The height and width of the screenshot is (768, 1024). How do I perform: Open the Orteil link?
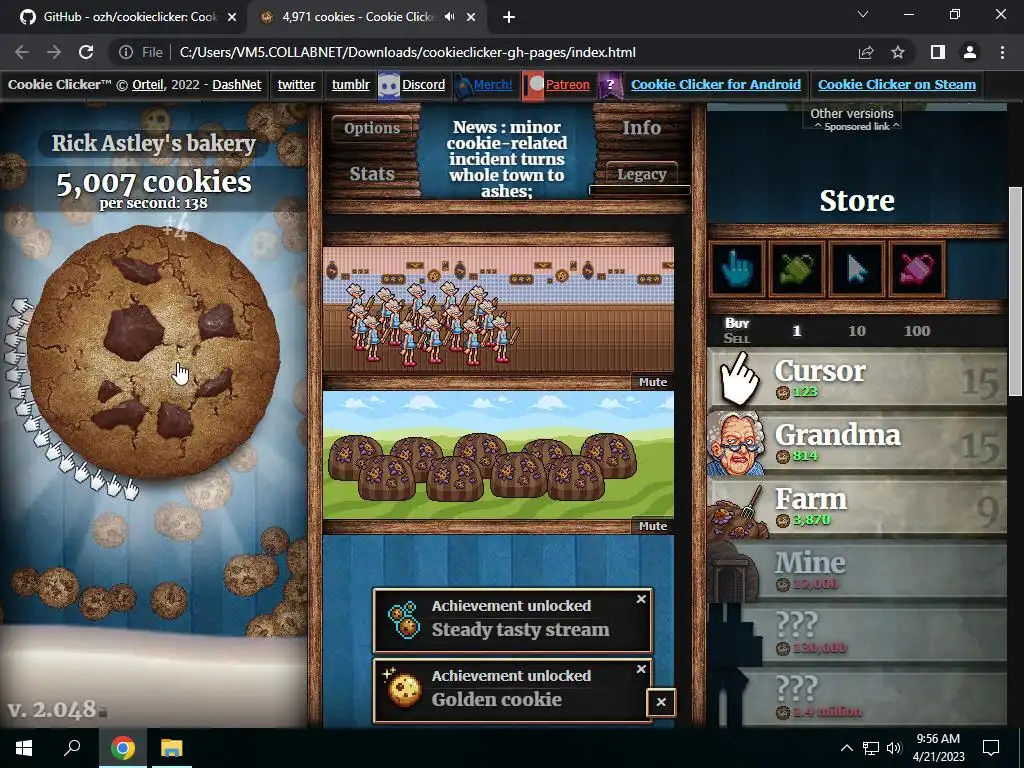coord(147,84)
